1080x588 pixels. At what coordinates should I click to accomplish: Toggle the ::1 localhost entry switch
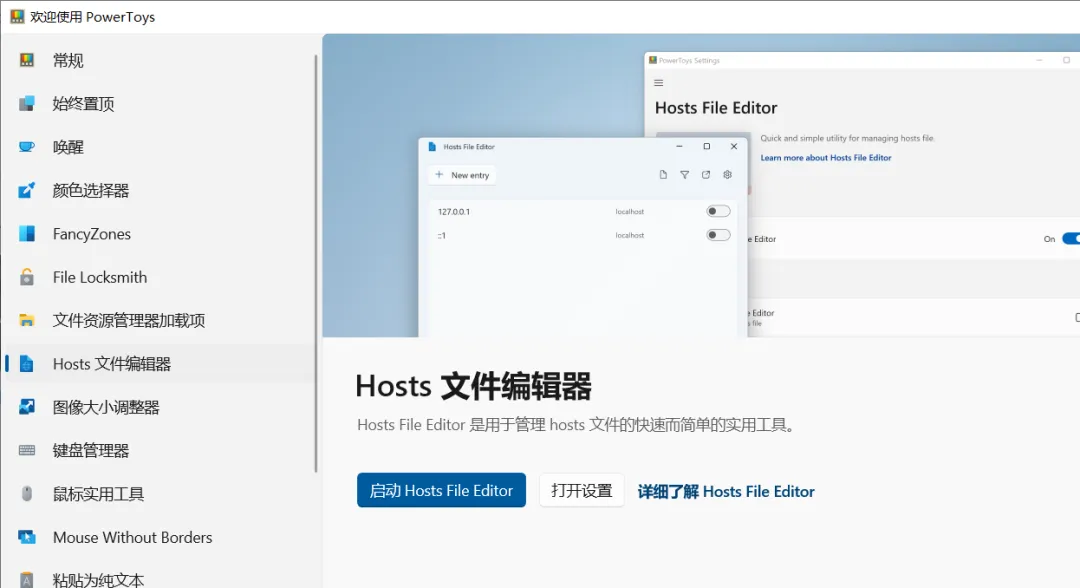coord(718,235)
